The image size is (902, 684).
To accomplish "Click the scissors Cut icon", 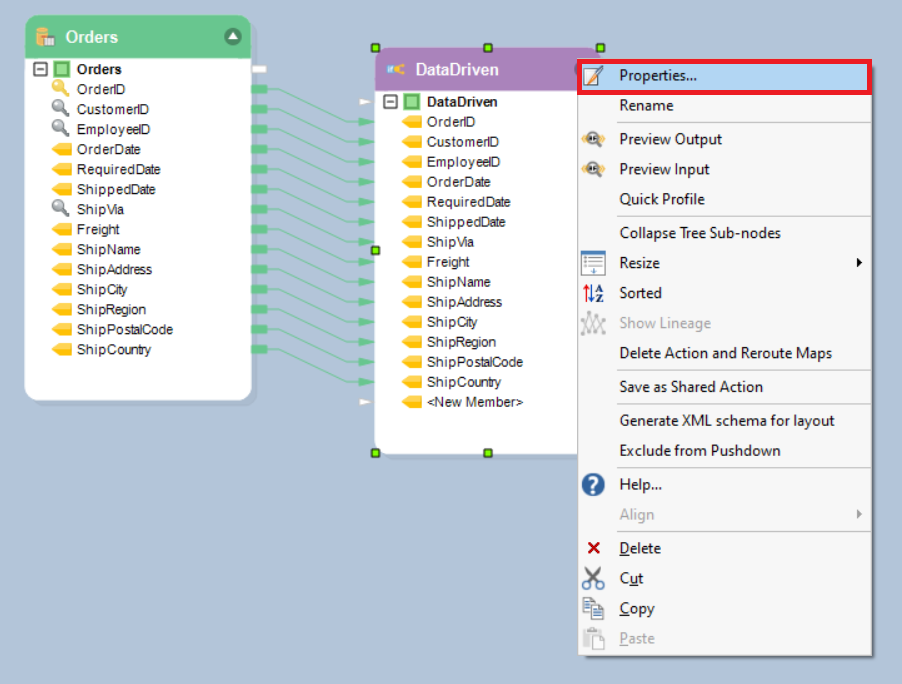I will 593,578.
